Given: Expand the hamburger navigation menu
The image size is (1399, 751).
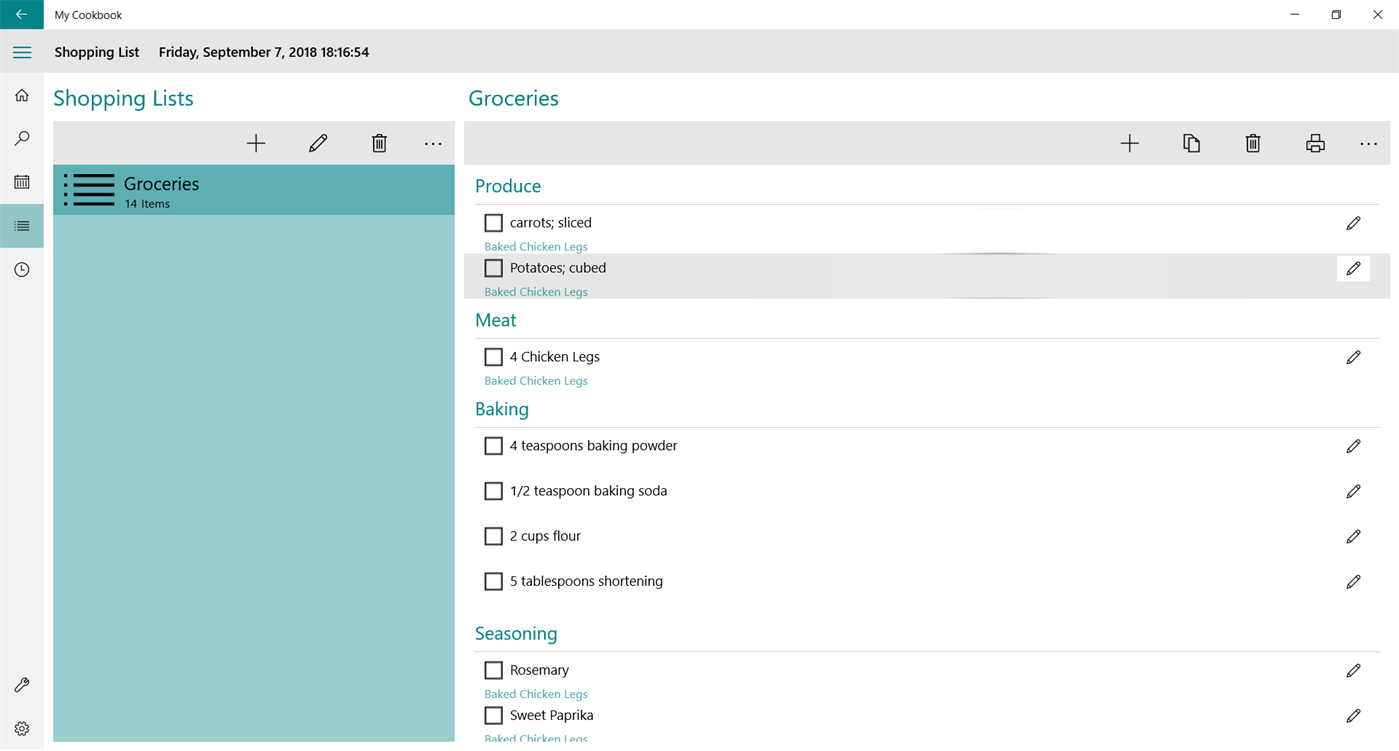Looking at the screenshot, I should click(22, 52).
